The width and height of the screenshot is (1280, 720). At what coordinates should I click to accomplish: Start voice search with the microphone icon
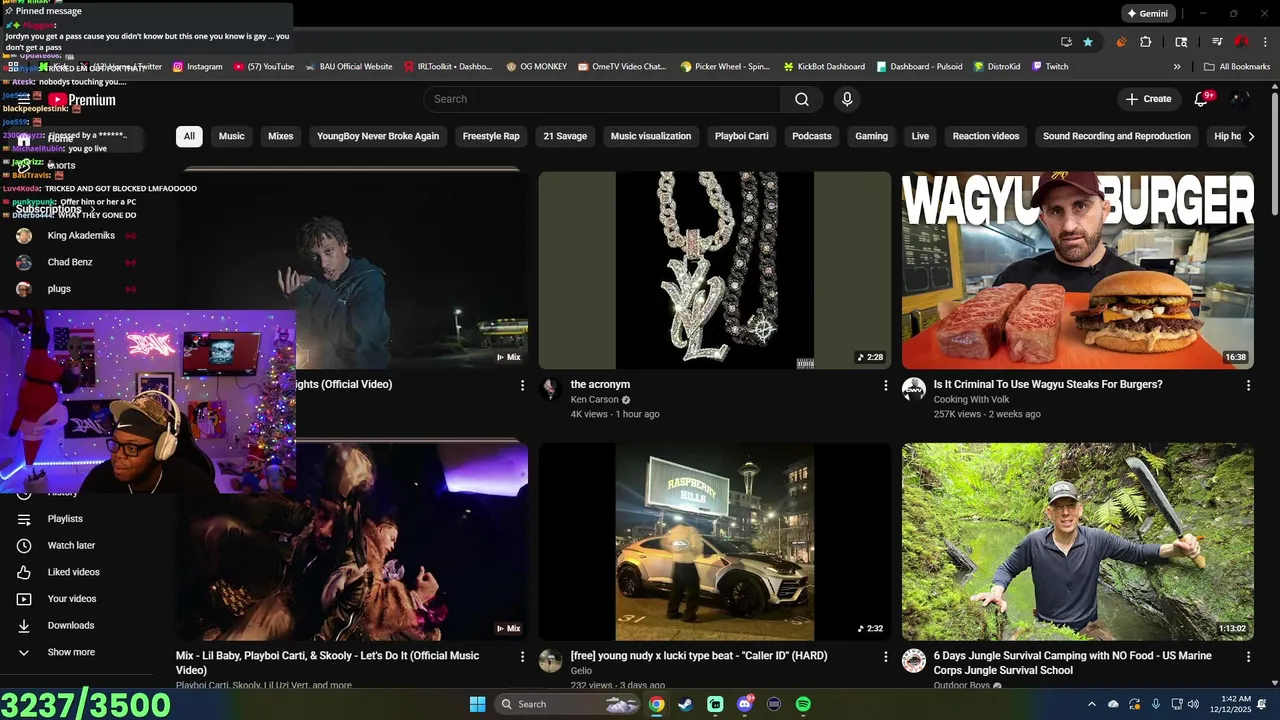847,99
